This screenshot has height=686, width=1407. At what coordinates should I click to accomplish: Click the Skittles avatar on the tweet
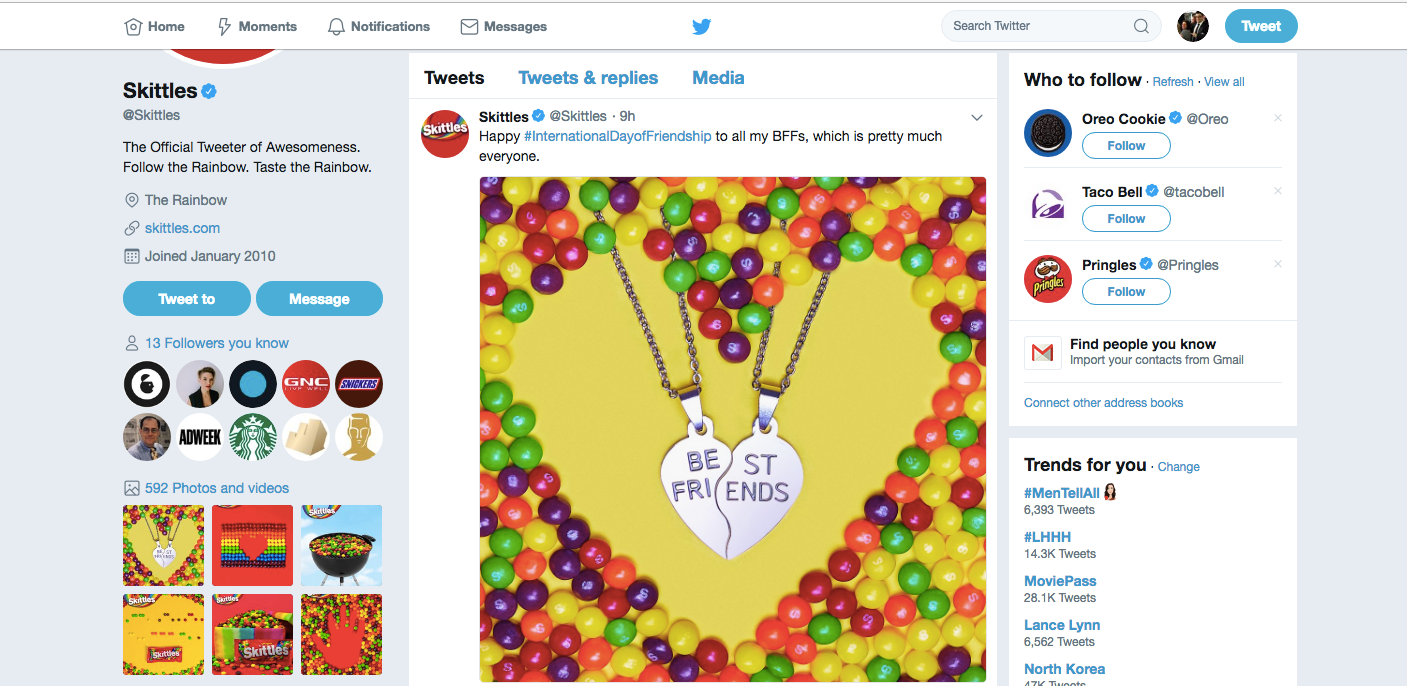445,134
